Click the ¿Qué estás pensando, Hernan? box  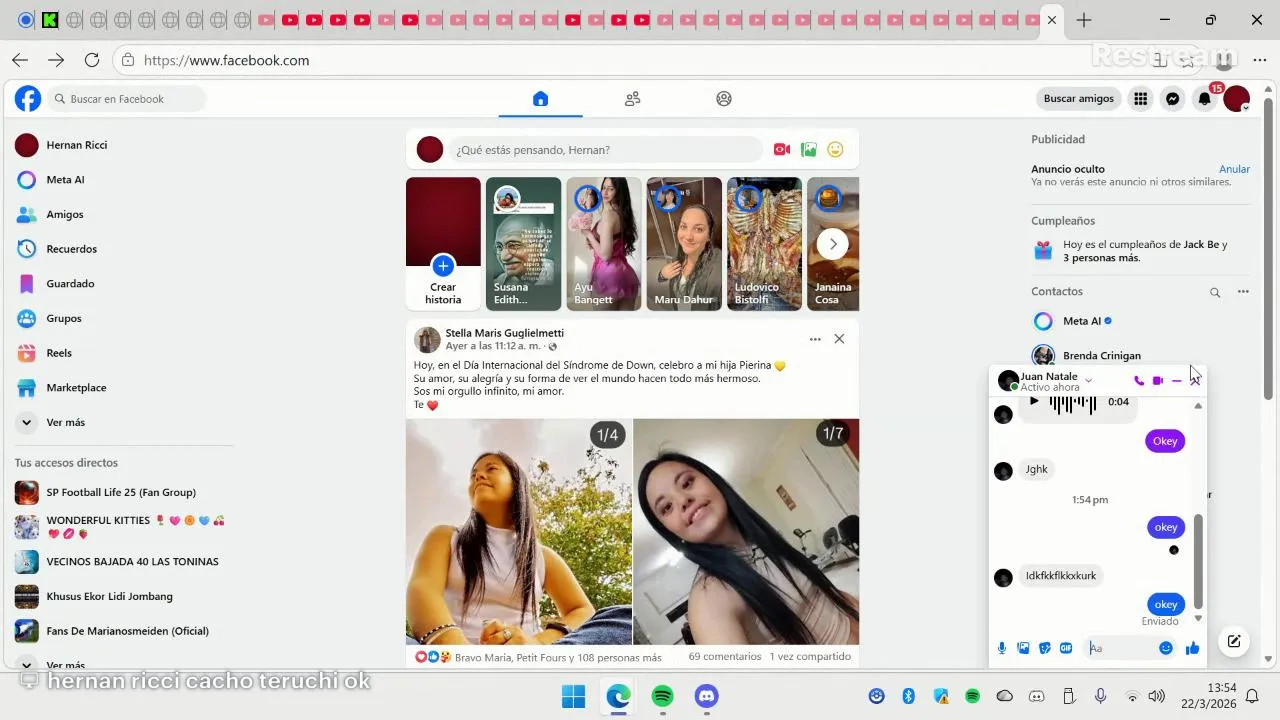pos(605,150)
